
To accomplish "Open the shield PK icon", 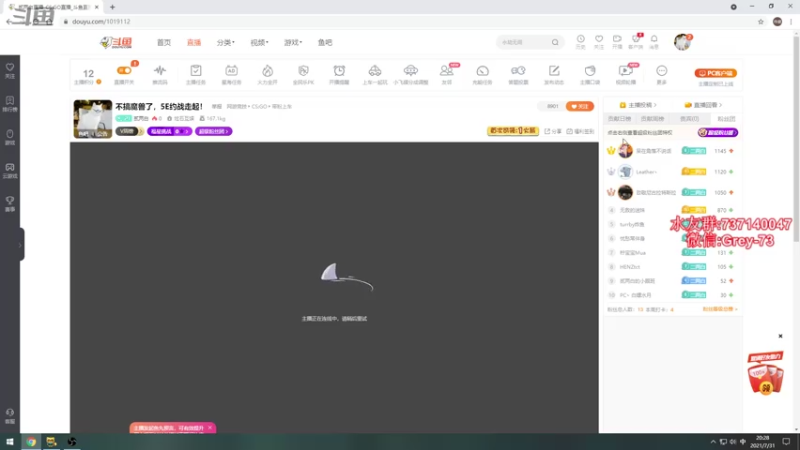I will 303,70.
